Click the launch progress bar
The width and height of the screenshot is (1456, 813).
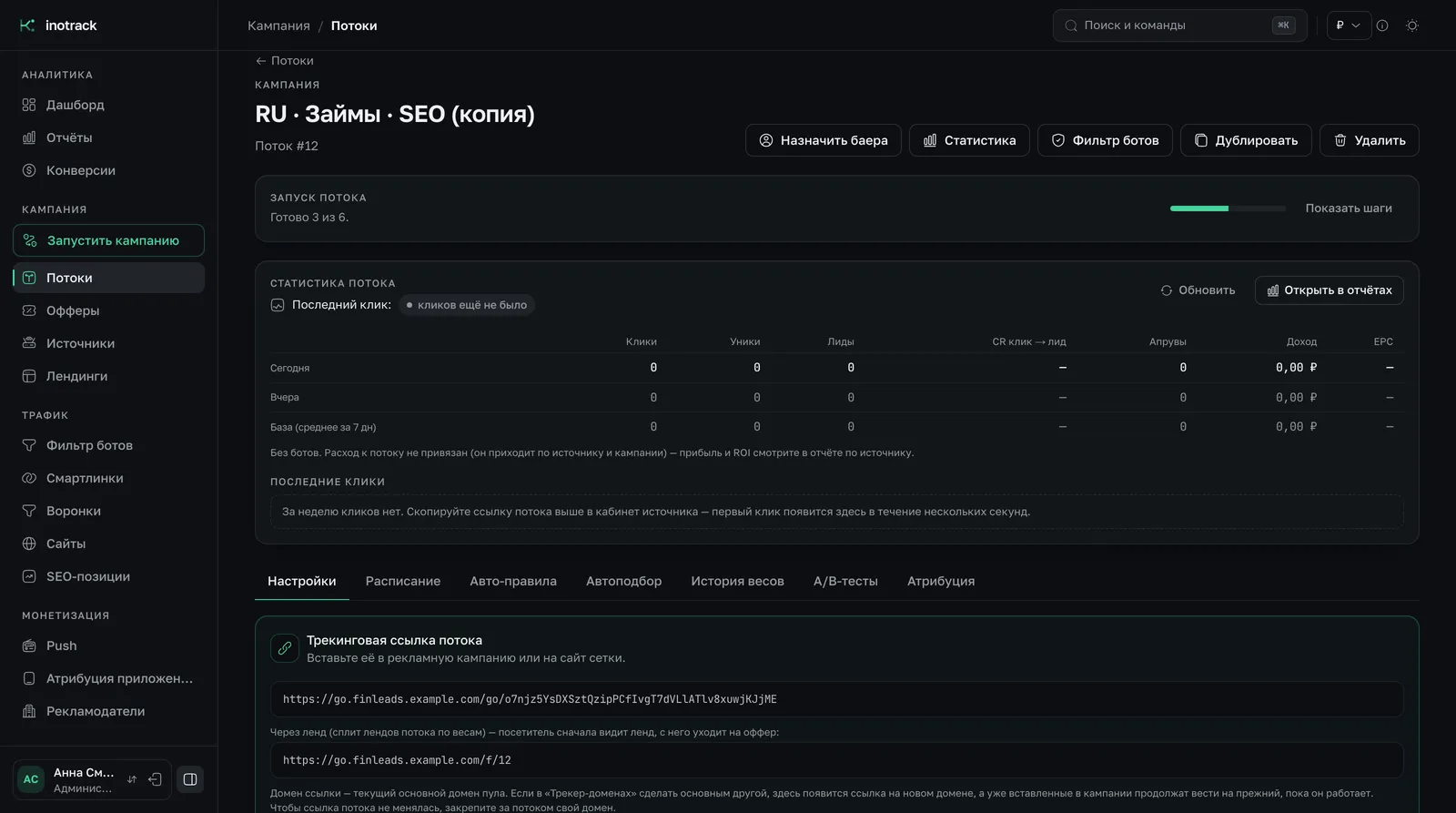click(x=1228, y=208)
